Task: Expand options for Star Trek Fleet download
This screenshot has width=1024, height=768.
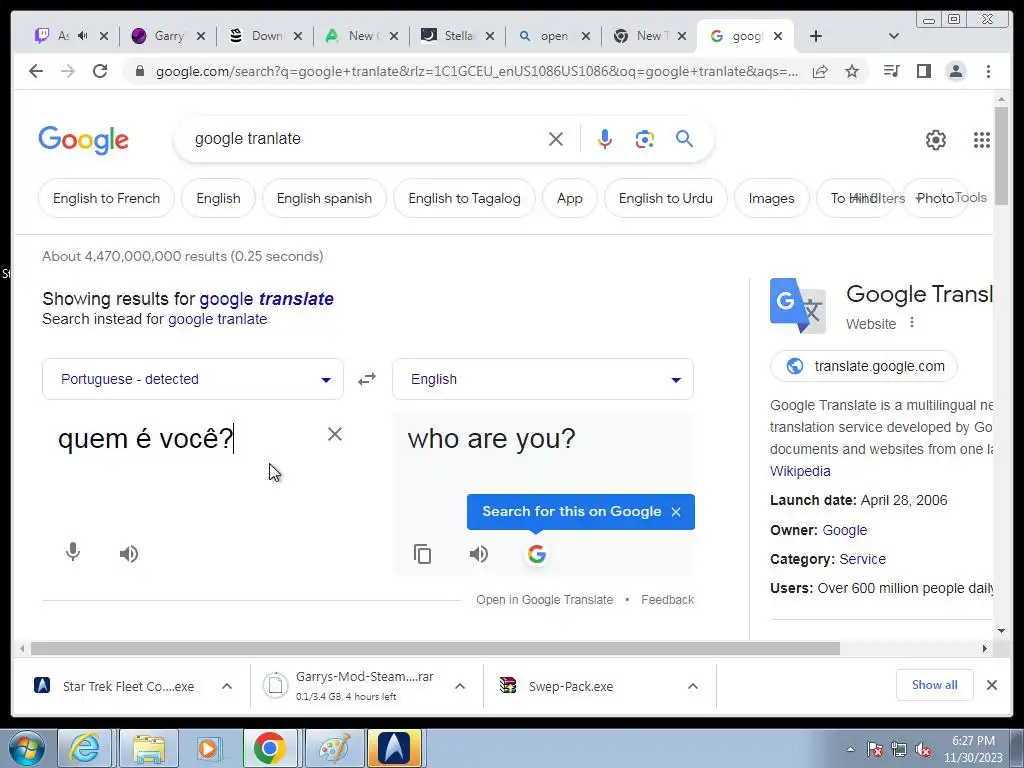Action: click(227, 686)
